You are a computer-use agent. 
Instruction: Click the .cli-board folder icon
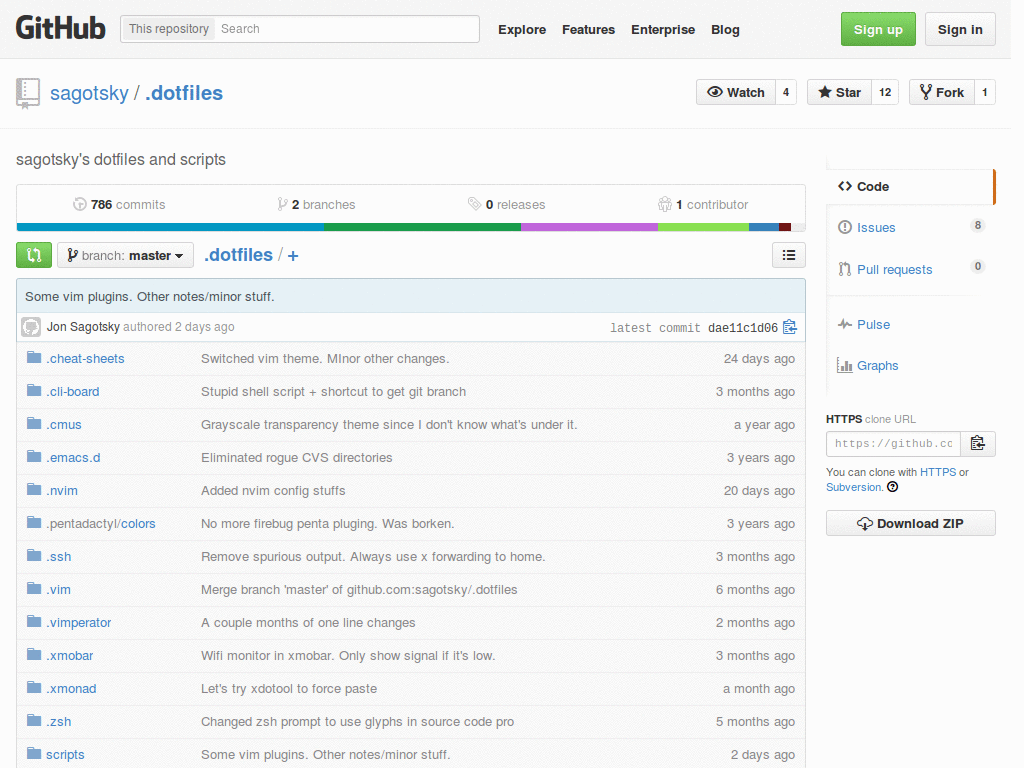point(34,391)
